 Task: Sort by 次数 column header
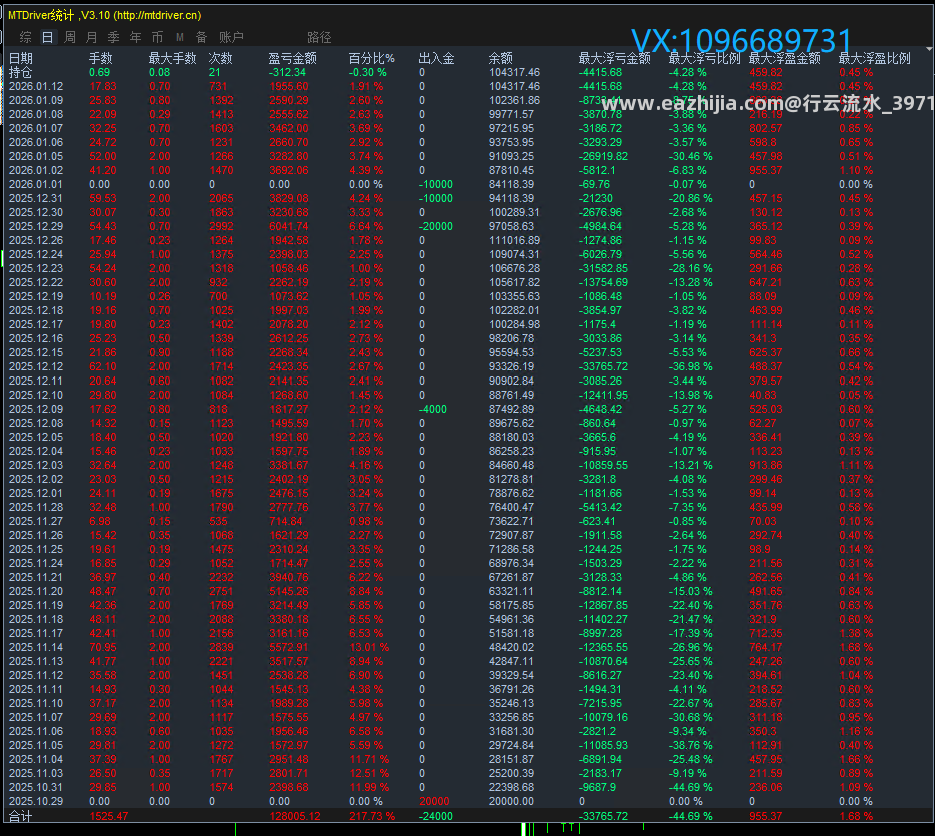[x=221, y=58]
